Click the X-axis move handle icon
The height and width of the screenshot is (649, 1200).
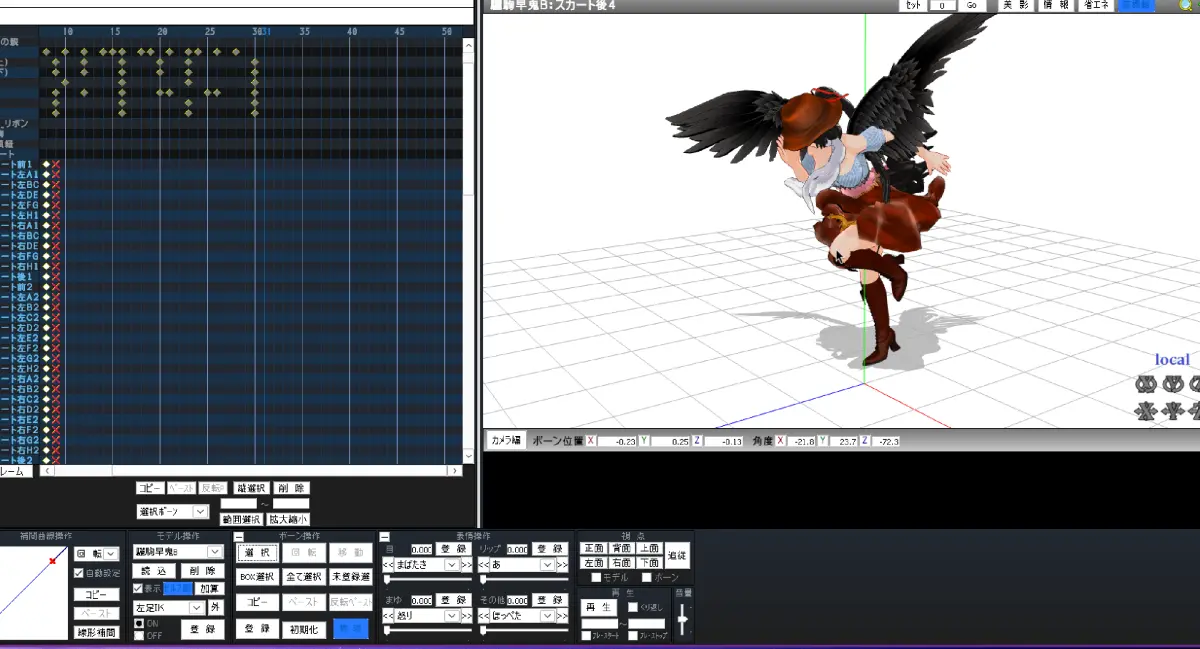1145,410
